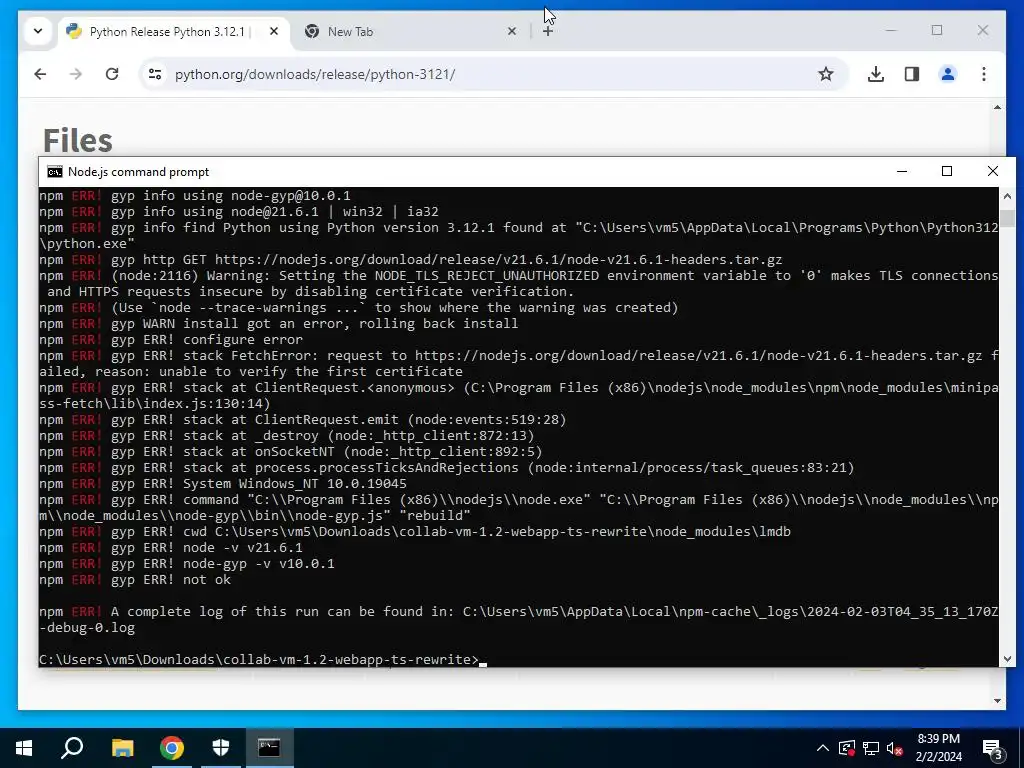The image size is (1024, 768).
Task: Open Chrome three-dot menu
Action: (984, 74)
